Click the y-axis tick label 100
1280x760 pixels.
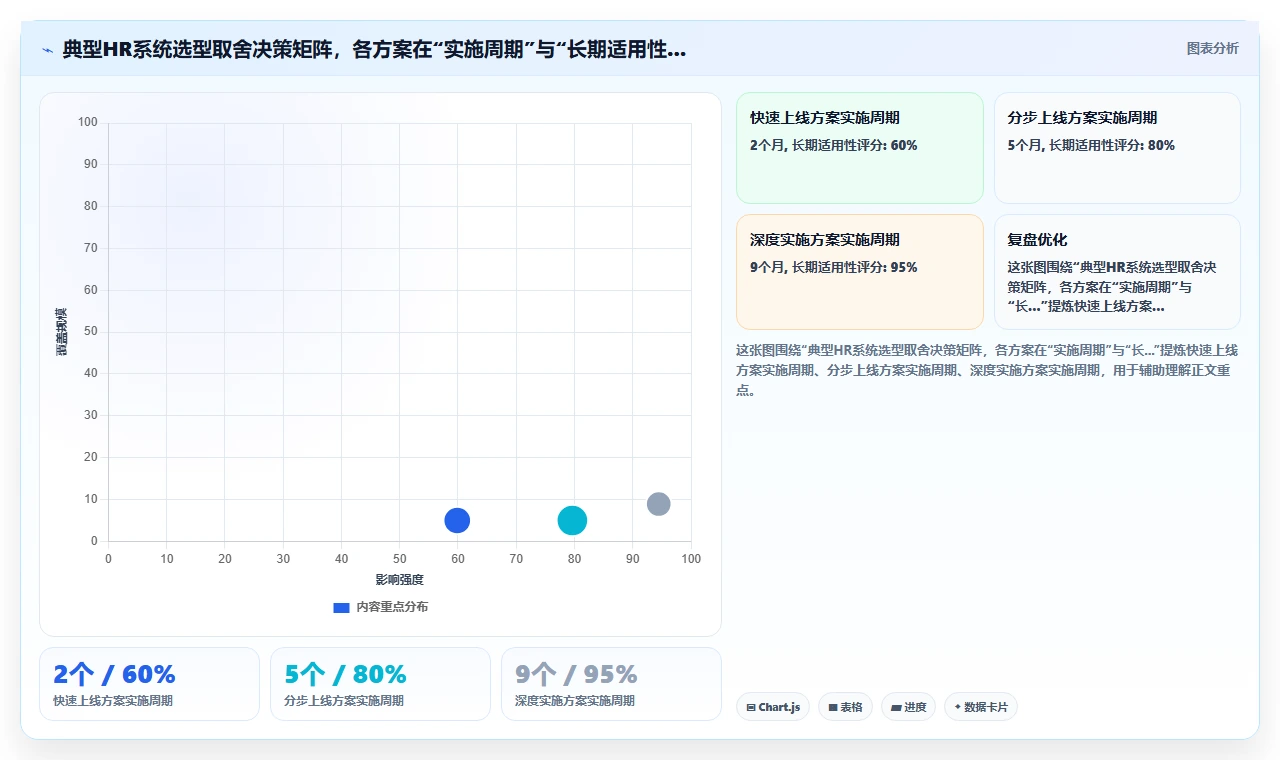point(88,122)
